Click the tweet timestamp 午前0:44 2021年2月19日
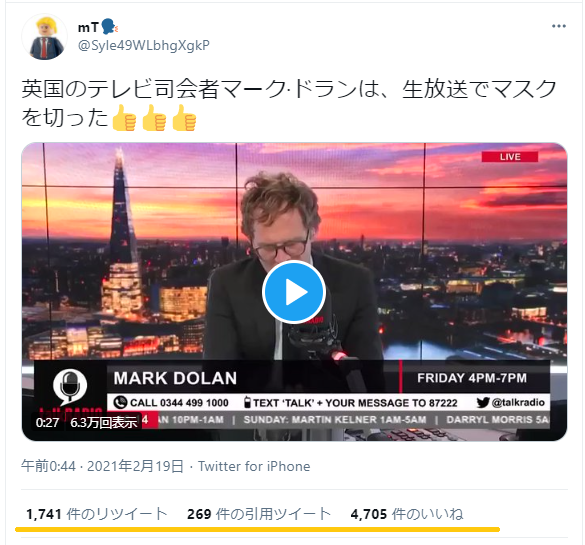 (102, 466)
